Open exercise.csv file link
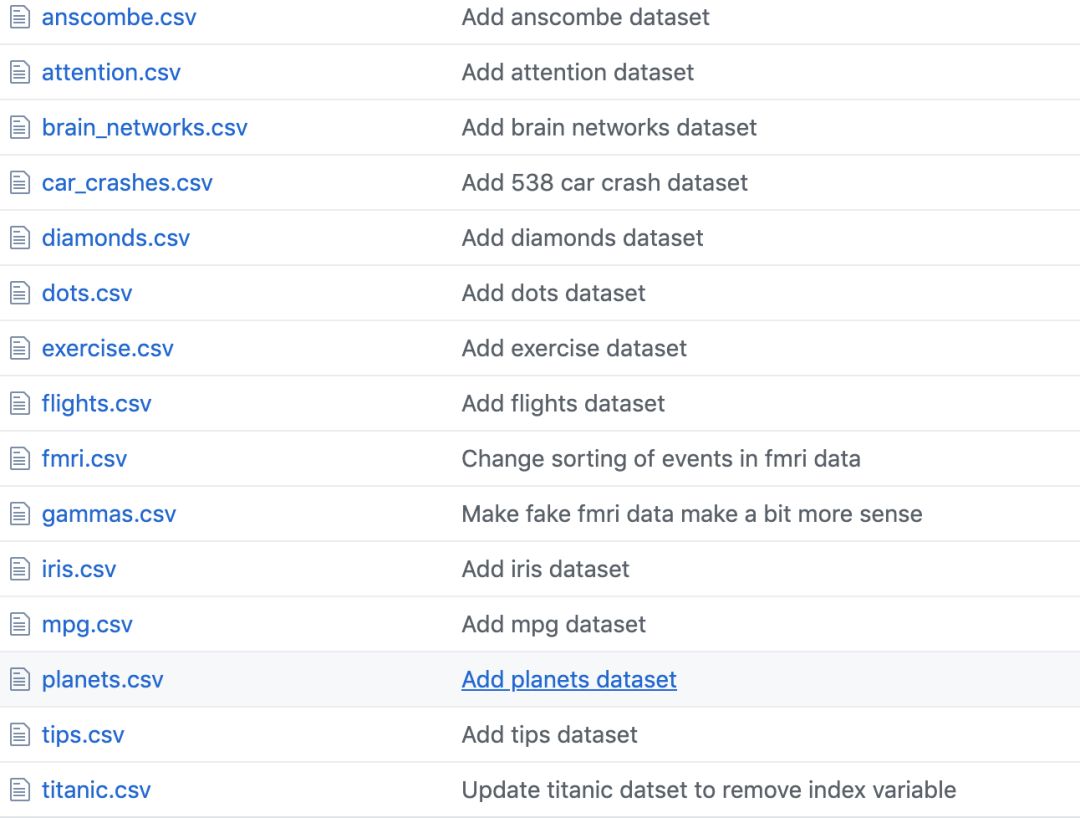The image size is (1080, 818). click(x=107, y=348)
